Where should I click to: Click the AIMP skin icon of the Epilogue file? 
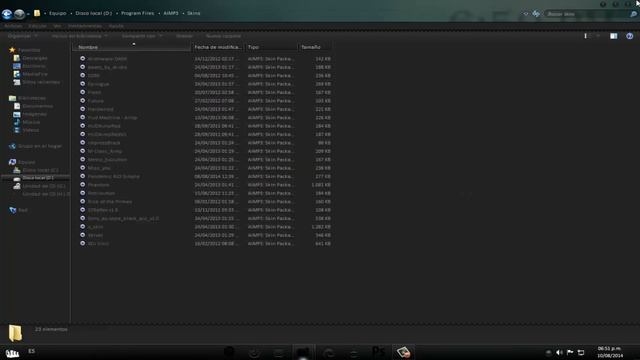(x=82, y=84)
